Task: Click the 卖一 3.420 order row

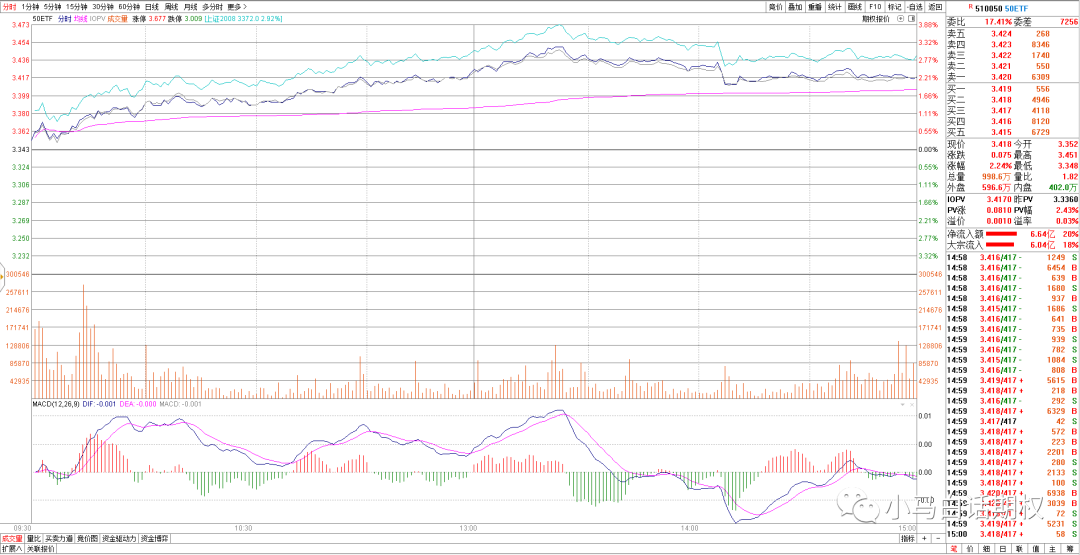Action: [1012, 77]
